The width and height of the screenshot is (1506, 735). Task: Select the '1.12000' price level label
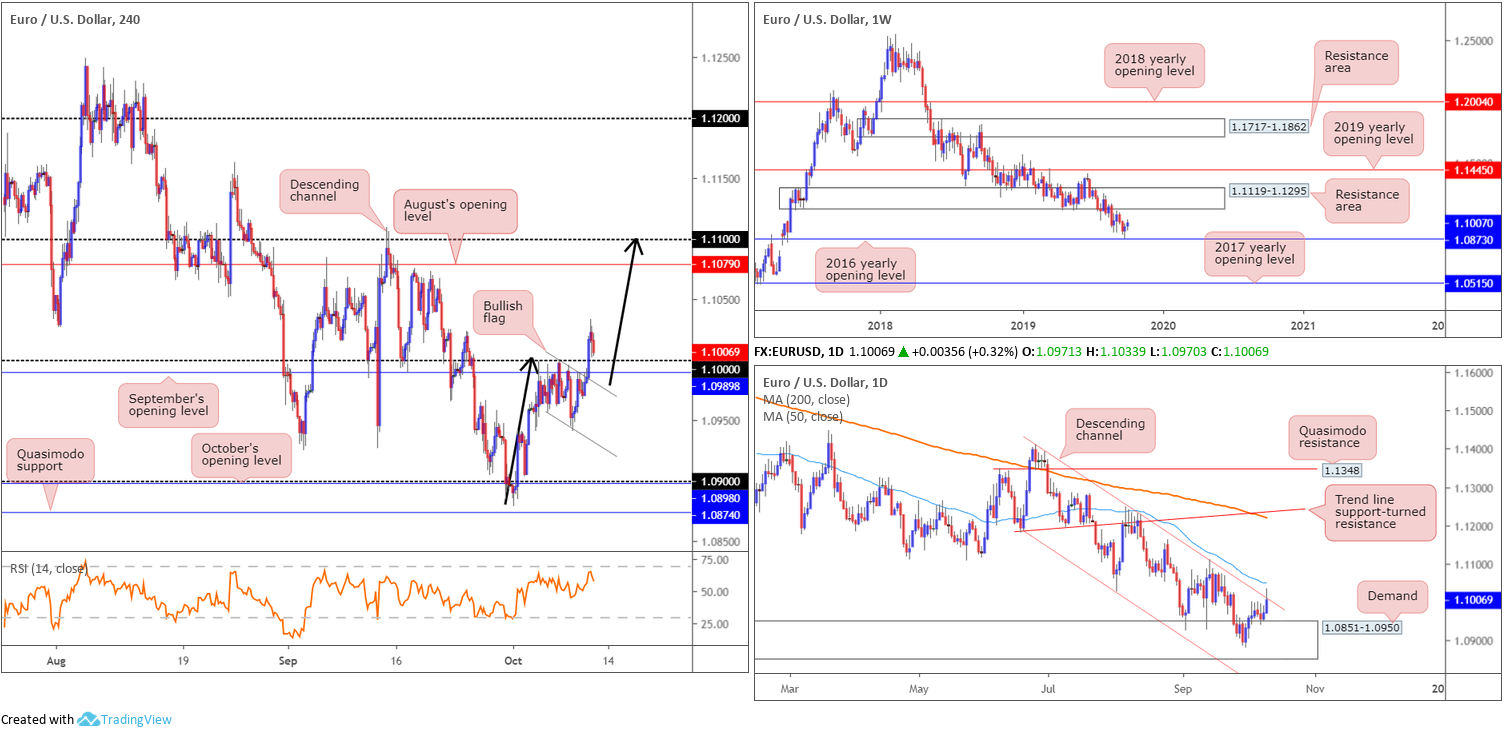click(x=720, y=118)
